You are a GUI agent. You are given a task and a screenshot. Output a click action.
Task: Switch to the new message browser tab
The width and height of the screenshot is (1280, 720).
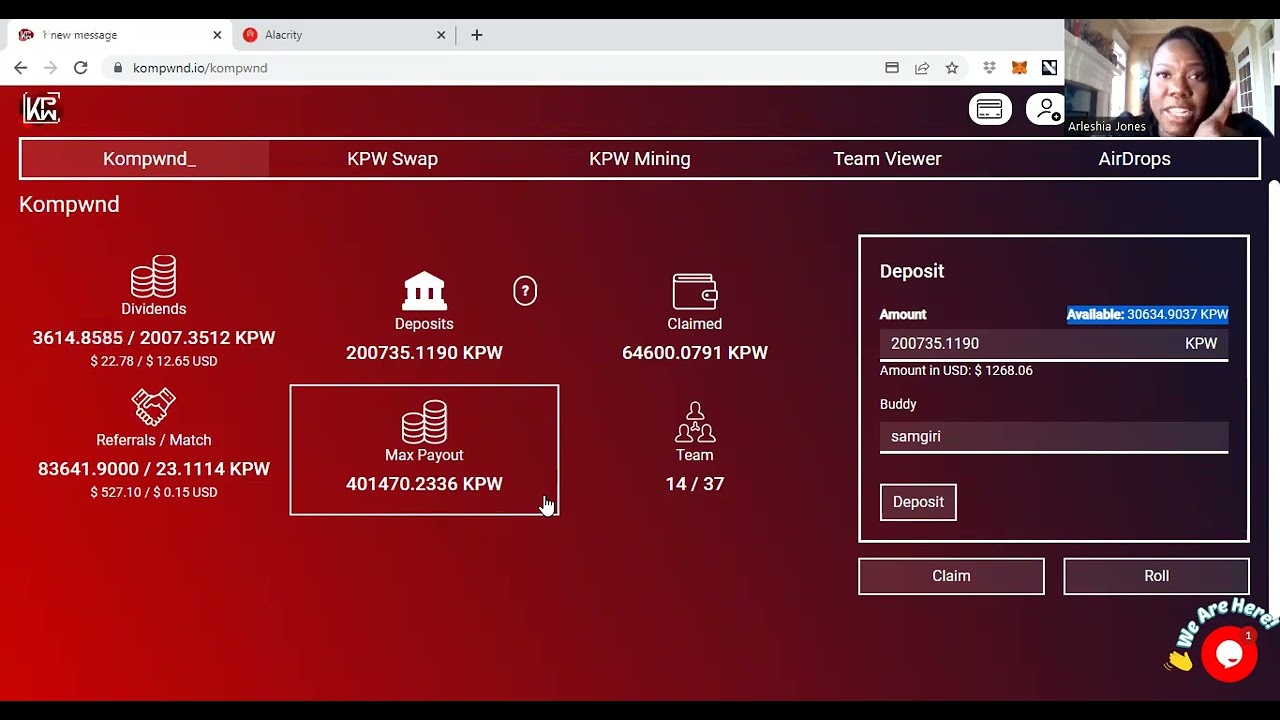coord(120,35)
